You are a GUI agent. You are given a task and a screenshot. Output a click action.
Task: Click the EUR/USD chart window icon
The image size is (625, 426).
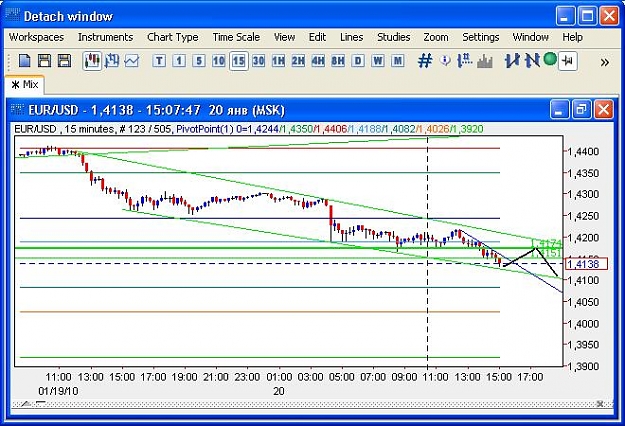(17, 108)
